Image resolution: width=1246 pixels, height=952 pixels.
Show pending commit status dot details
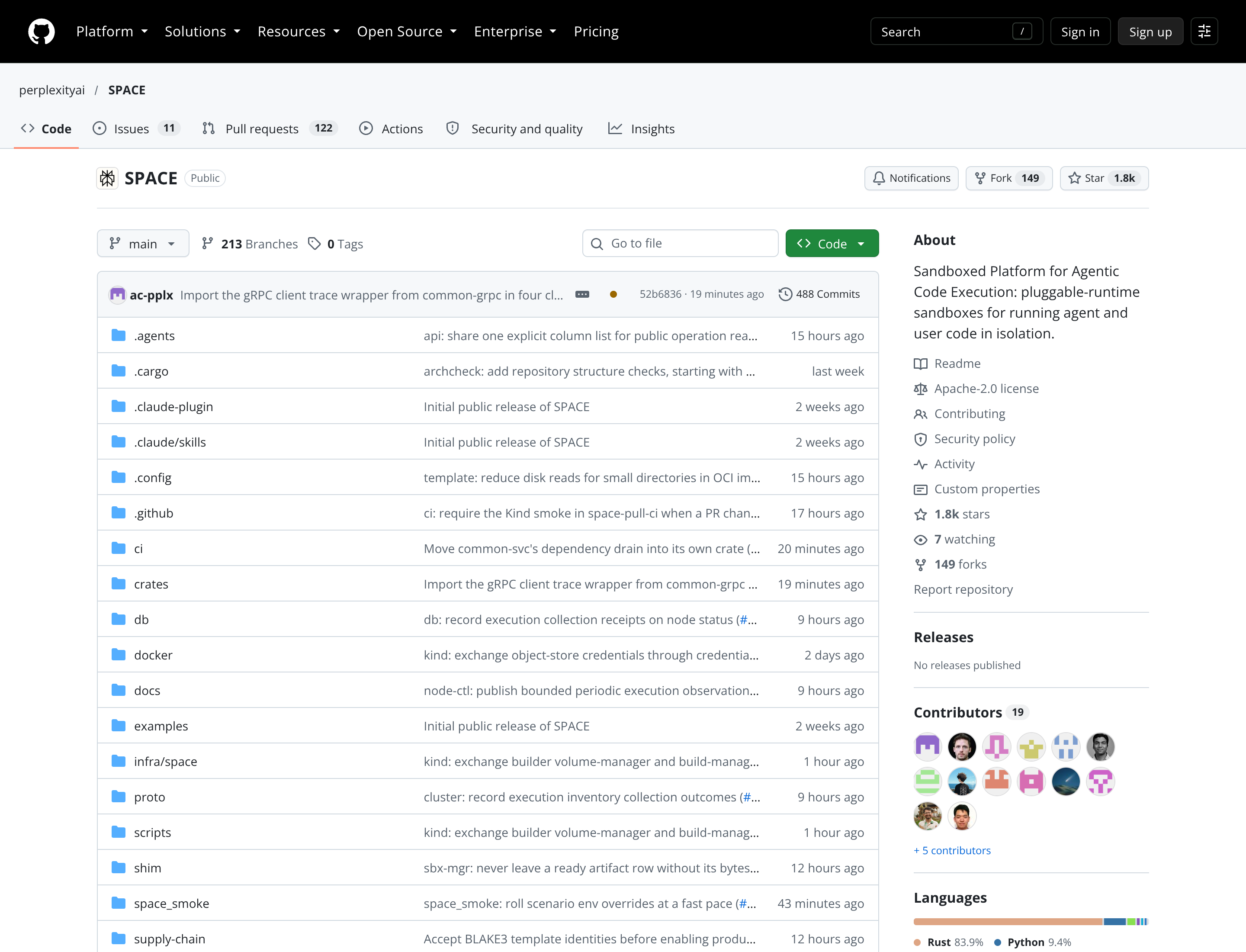613,295
